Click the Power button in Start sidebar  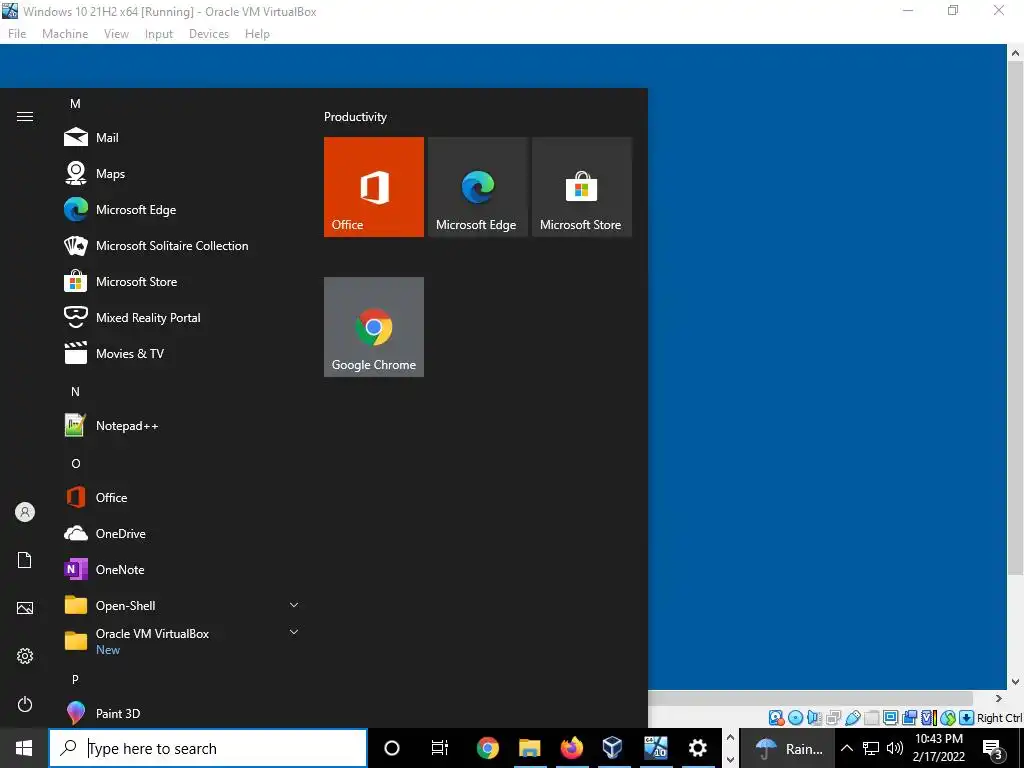click(25, 704)
